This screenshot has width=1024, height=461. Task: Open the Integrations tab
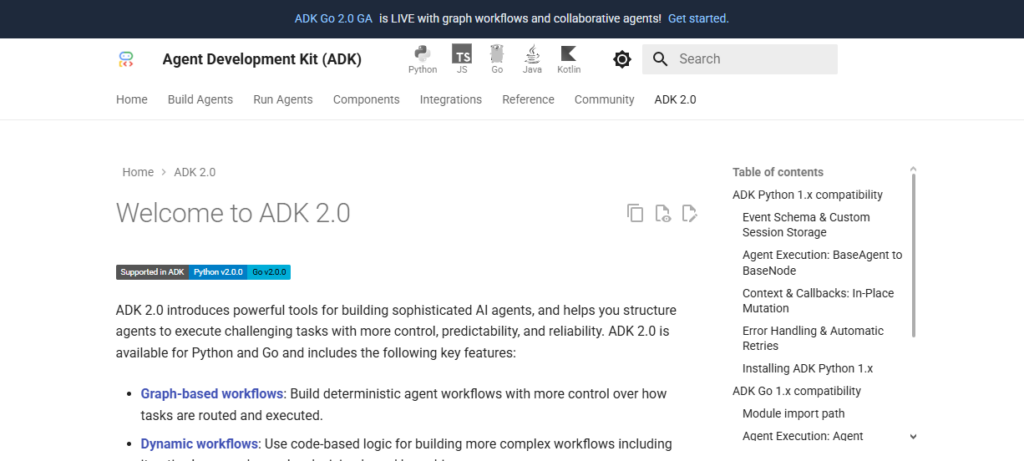[x=451, y=99]
